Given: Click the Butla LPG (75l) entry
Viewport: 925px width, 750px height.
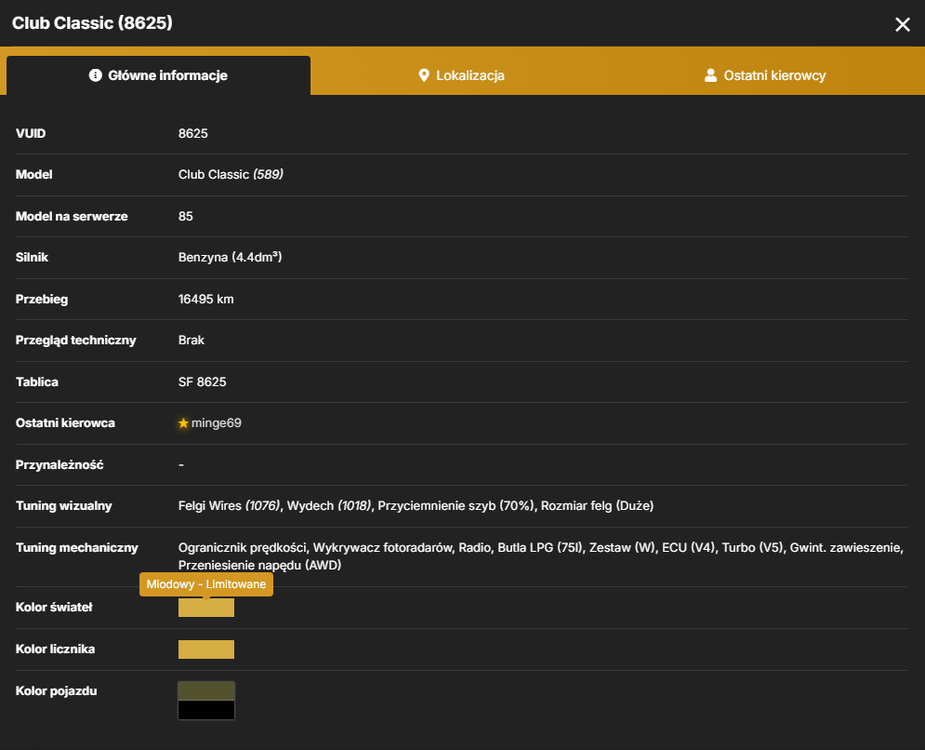Looking at the screenshot, I should (540, 548).
